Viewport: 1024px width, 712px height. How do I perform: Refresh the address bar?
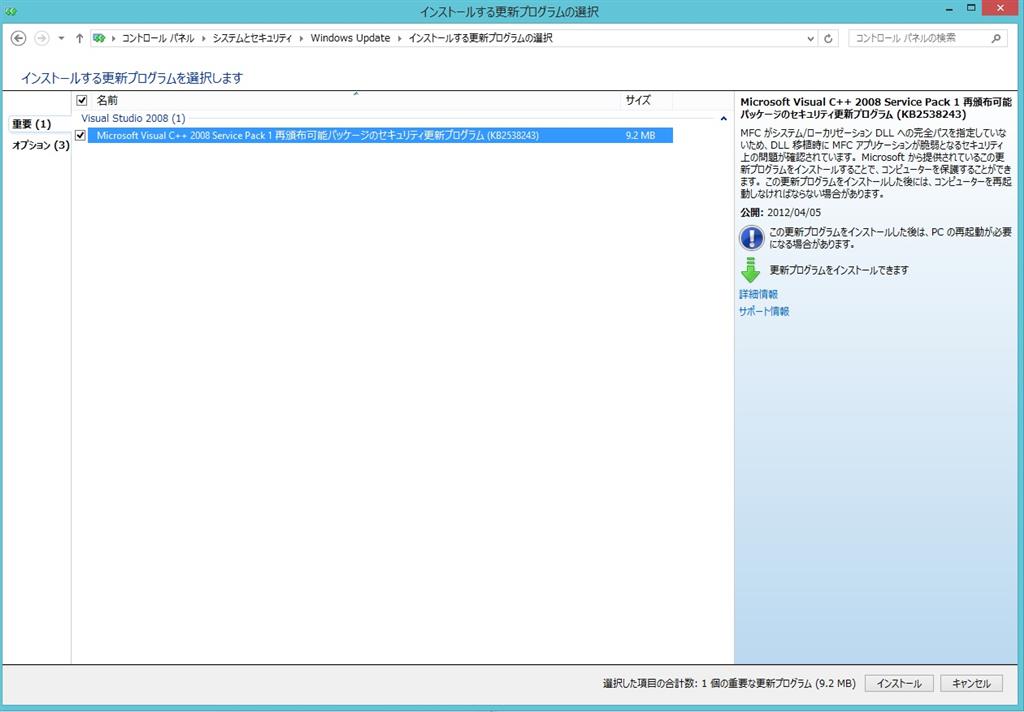coord(828,39)
